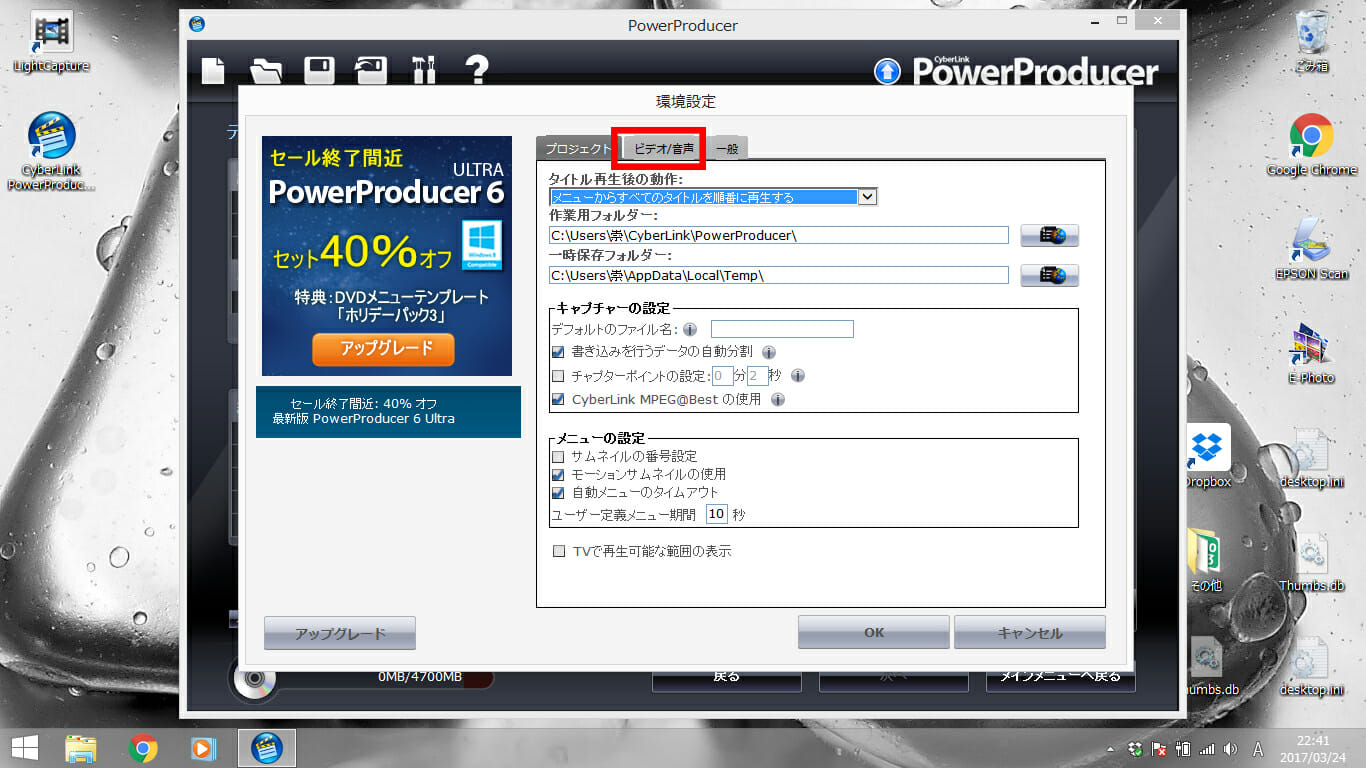Select CyberLink PowerProducer desktop shortcut
Screen dimensions: 1366x768
[51, 151]
